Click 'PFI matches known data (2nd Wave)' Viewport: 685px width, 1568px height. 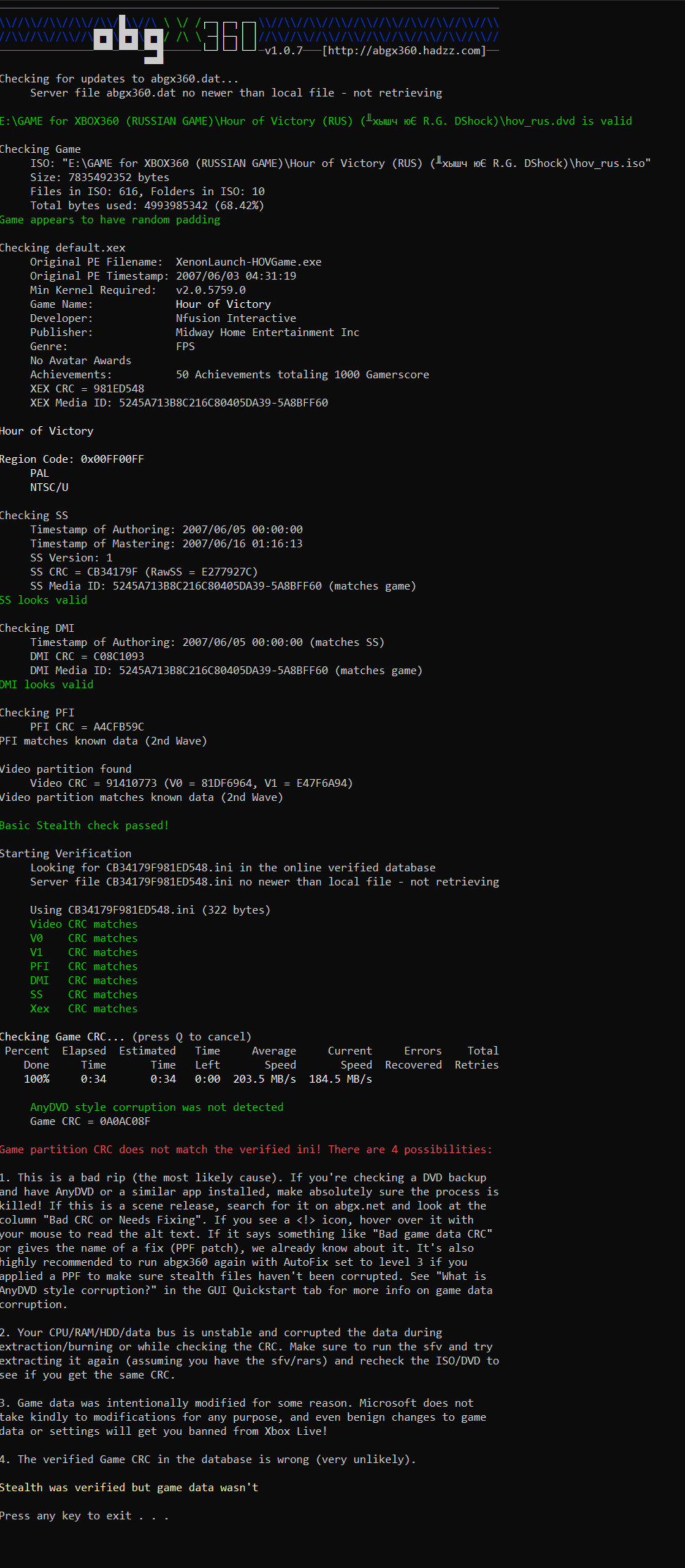pos(103,741)
